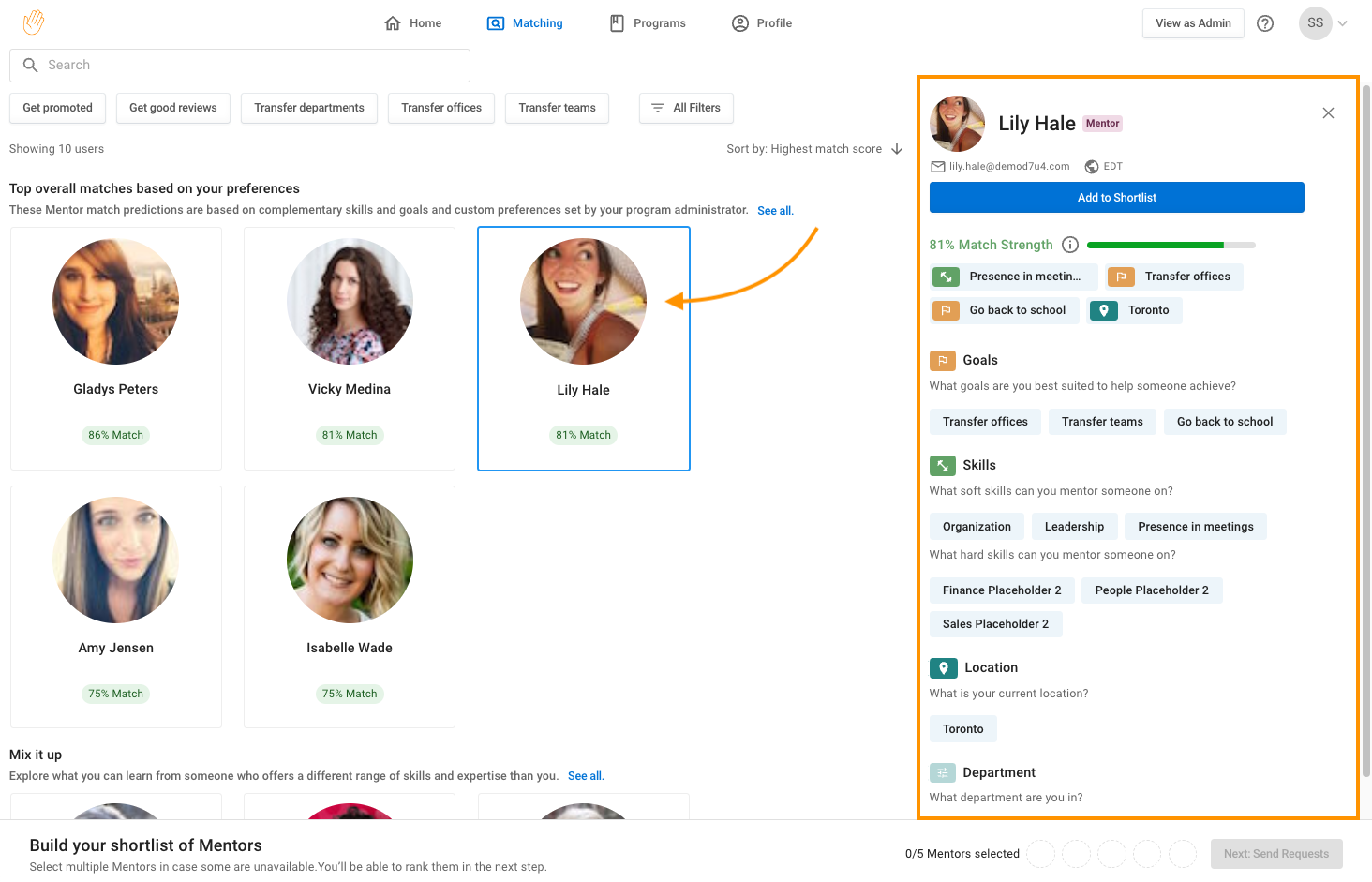Open All Filters
The width and height of the screenshot is (1372, 882).
click(686, 108)
